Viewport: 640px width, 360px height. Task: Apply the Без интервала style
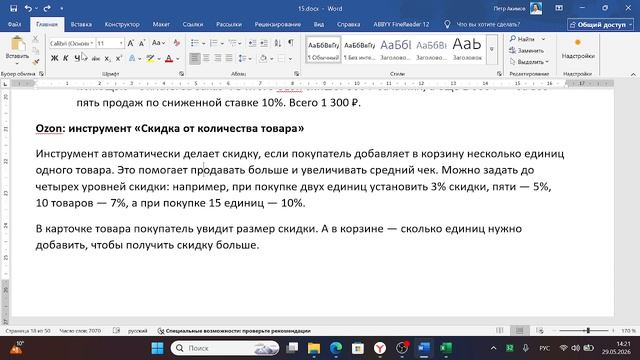359,49
